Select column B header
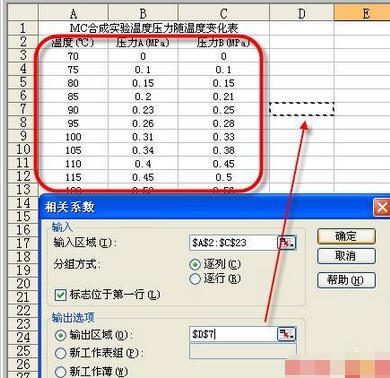The height and width of the screenshot is (378, 390). tap(143, 13)
